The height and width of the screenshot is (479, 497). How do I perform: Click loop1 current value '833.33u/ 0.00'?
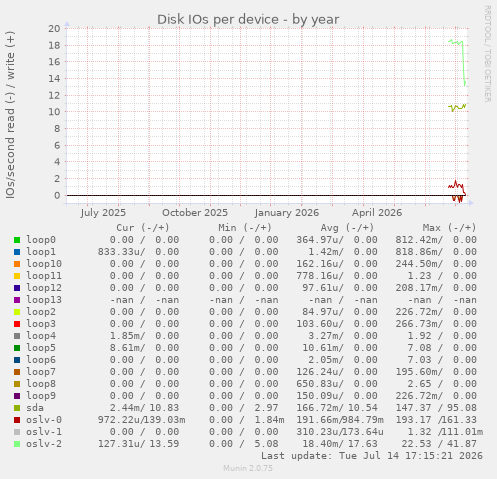point(138,252)
